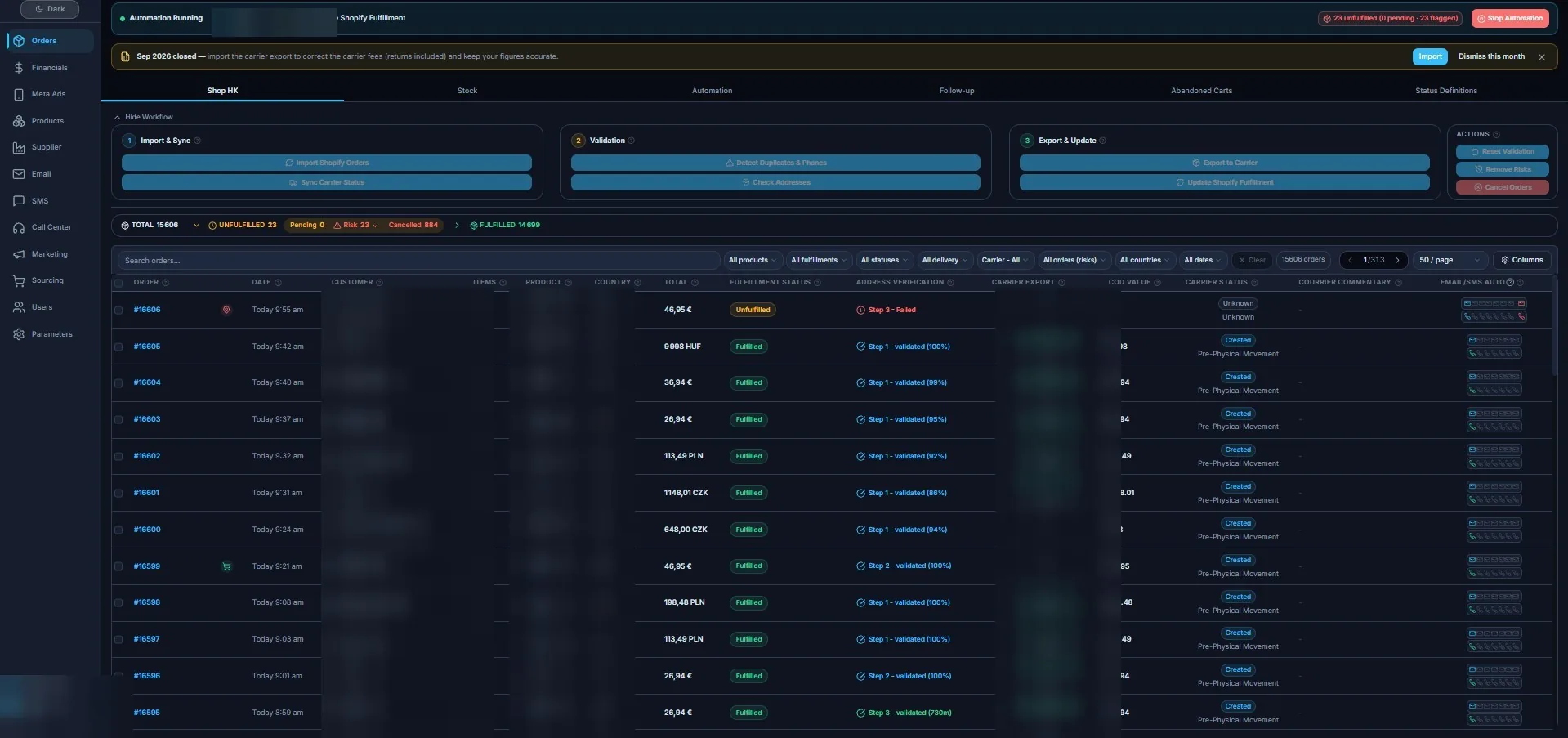Viewport: 1568px width, 738px height.
Task: Click help icon beside COURRIER COMMENTARY header
Action: coord(1399,283)
